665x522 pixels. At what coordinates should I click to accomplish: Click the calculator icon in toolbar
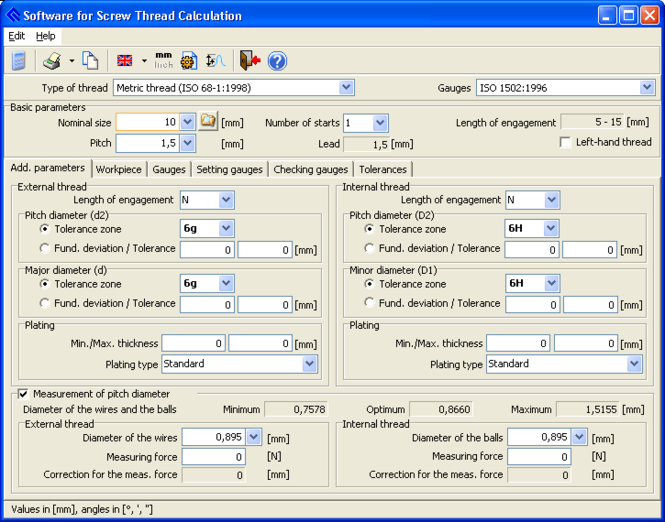[x=19, y=61]
